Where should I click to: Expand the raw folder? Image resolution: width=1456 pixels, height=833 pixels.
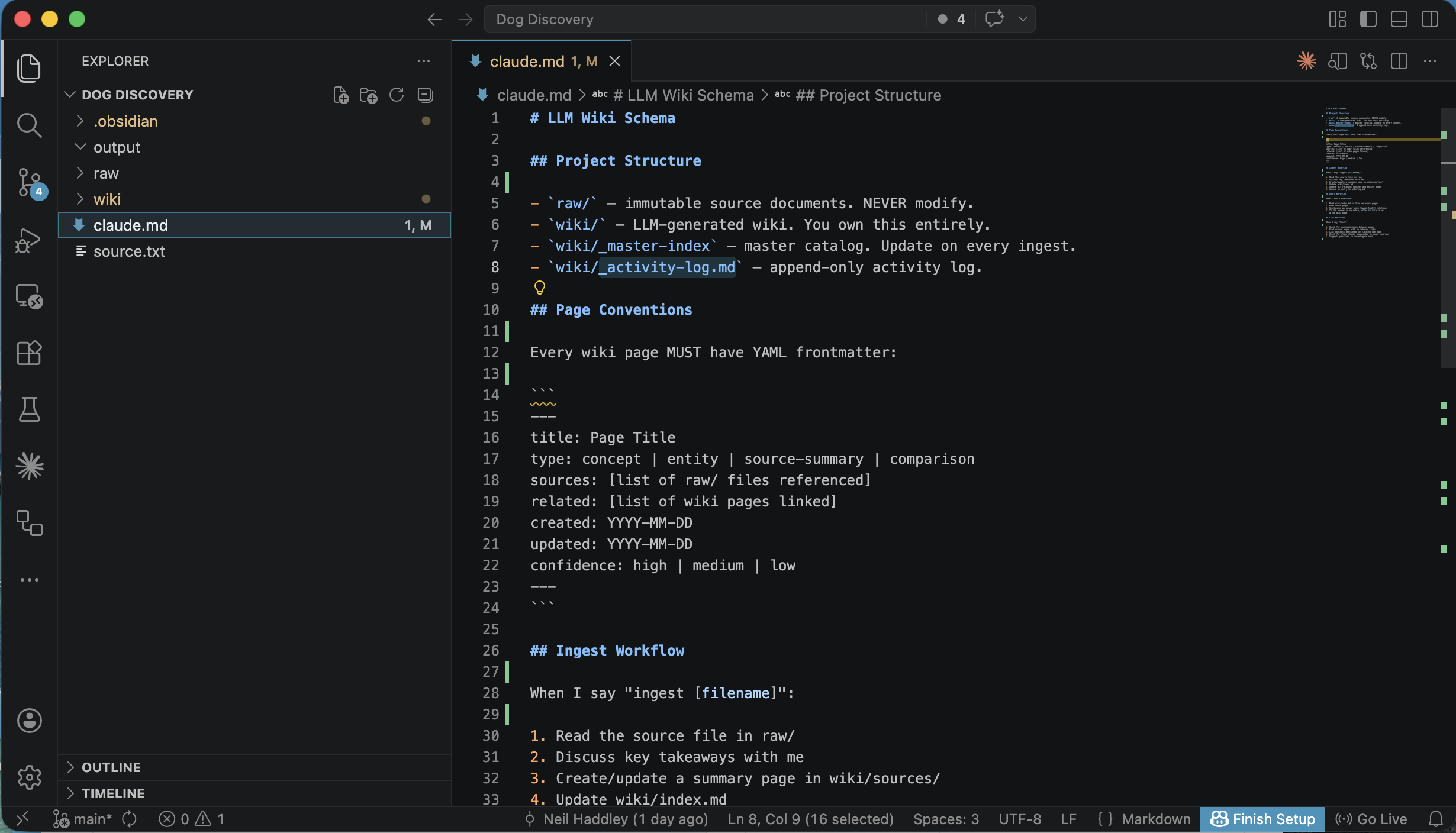click(x=255, y=173)
